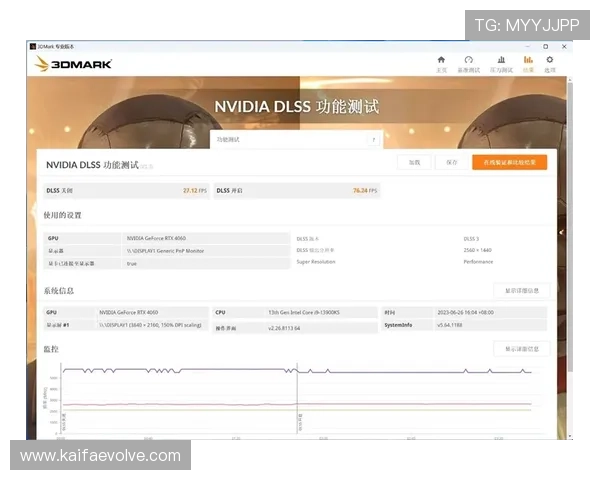Click the "监控" monitoring heading
Screen dimensions: 600x480
tap(51, 349)
